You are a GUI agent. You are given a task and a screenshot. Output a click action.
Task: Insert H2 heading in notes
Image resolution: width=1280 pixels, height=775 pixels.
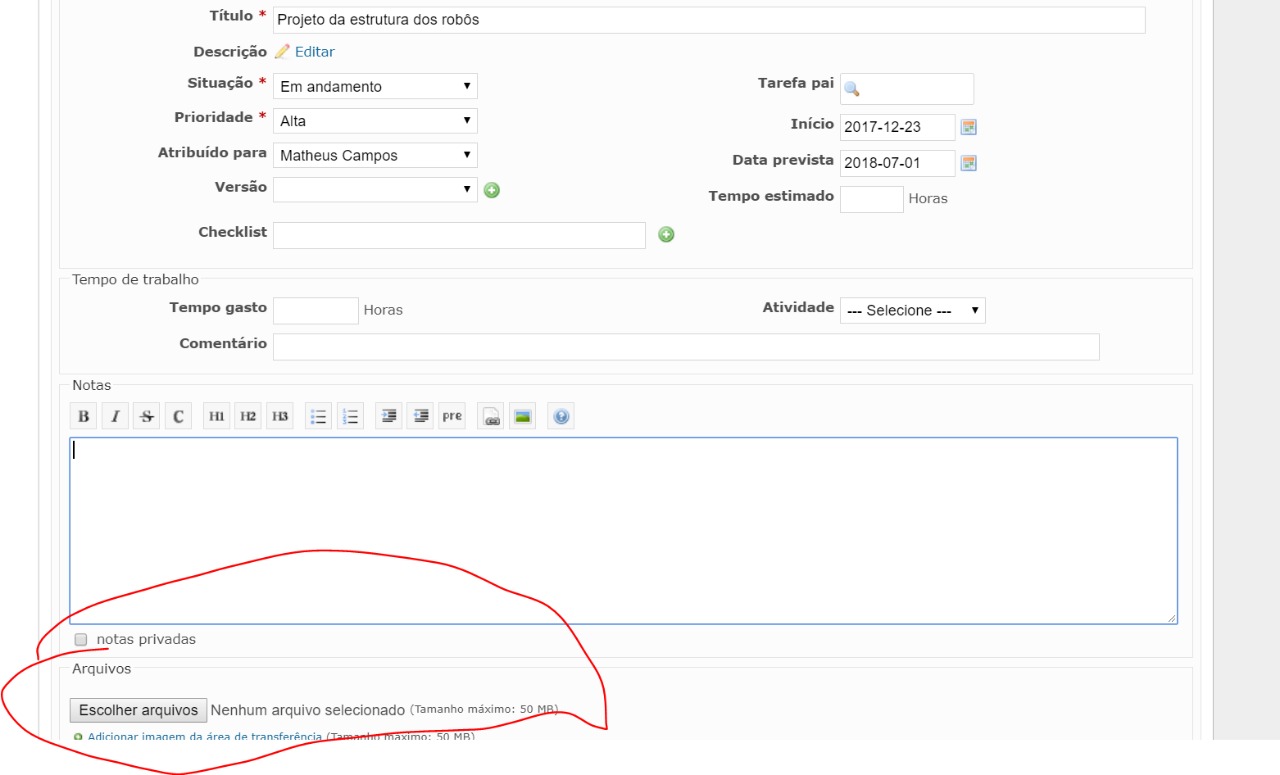[248, 417]
